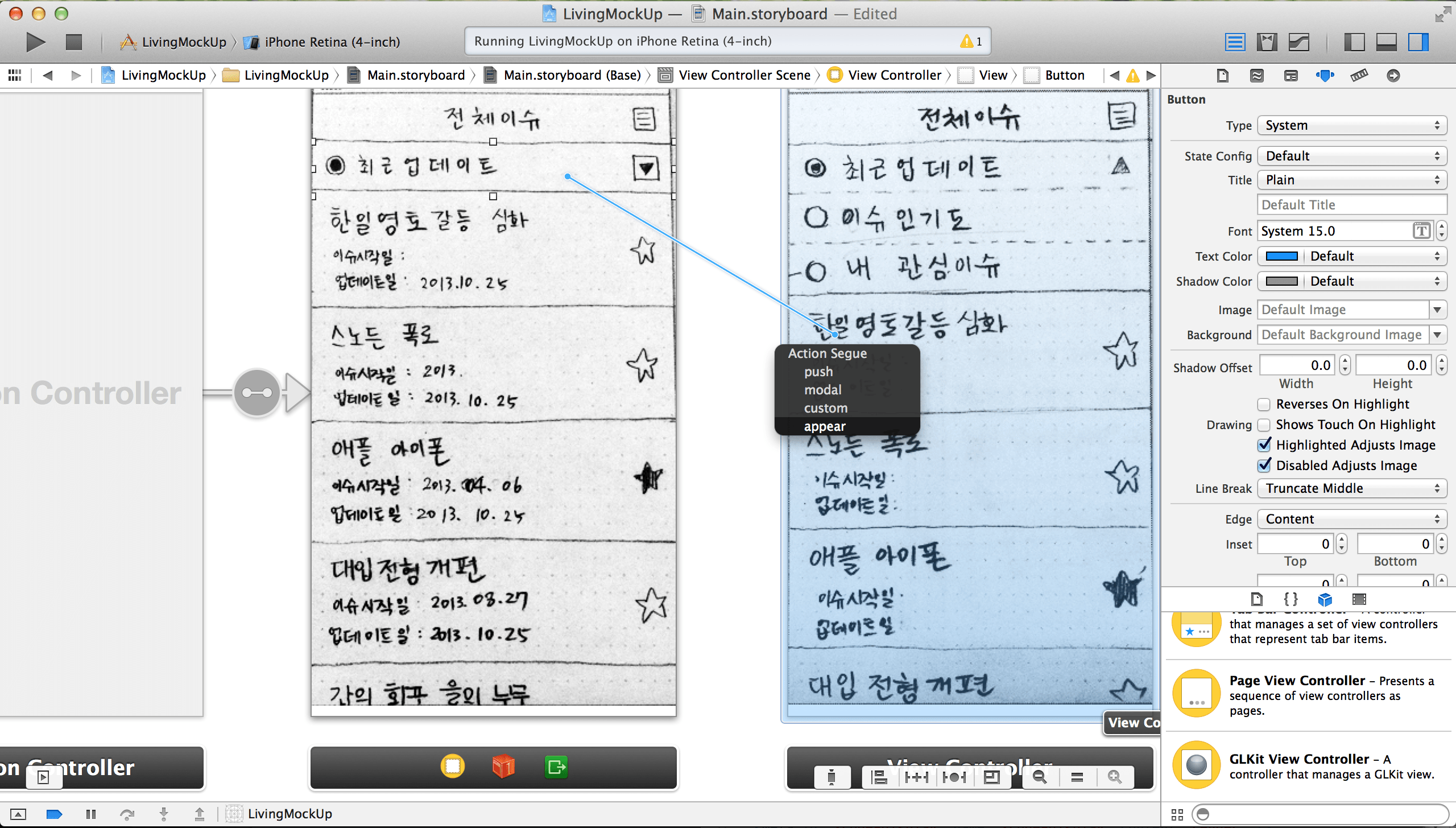
Task: Uncheck Highlighted Adjusts Image
Action: point(1264,445)
